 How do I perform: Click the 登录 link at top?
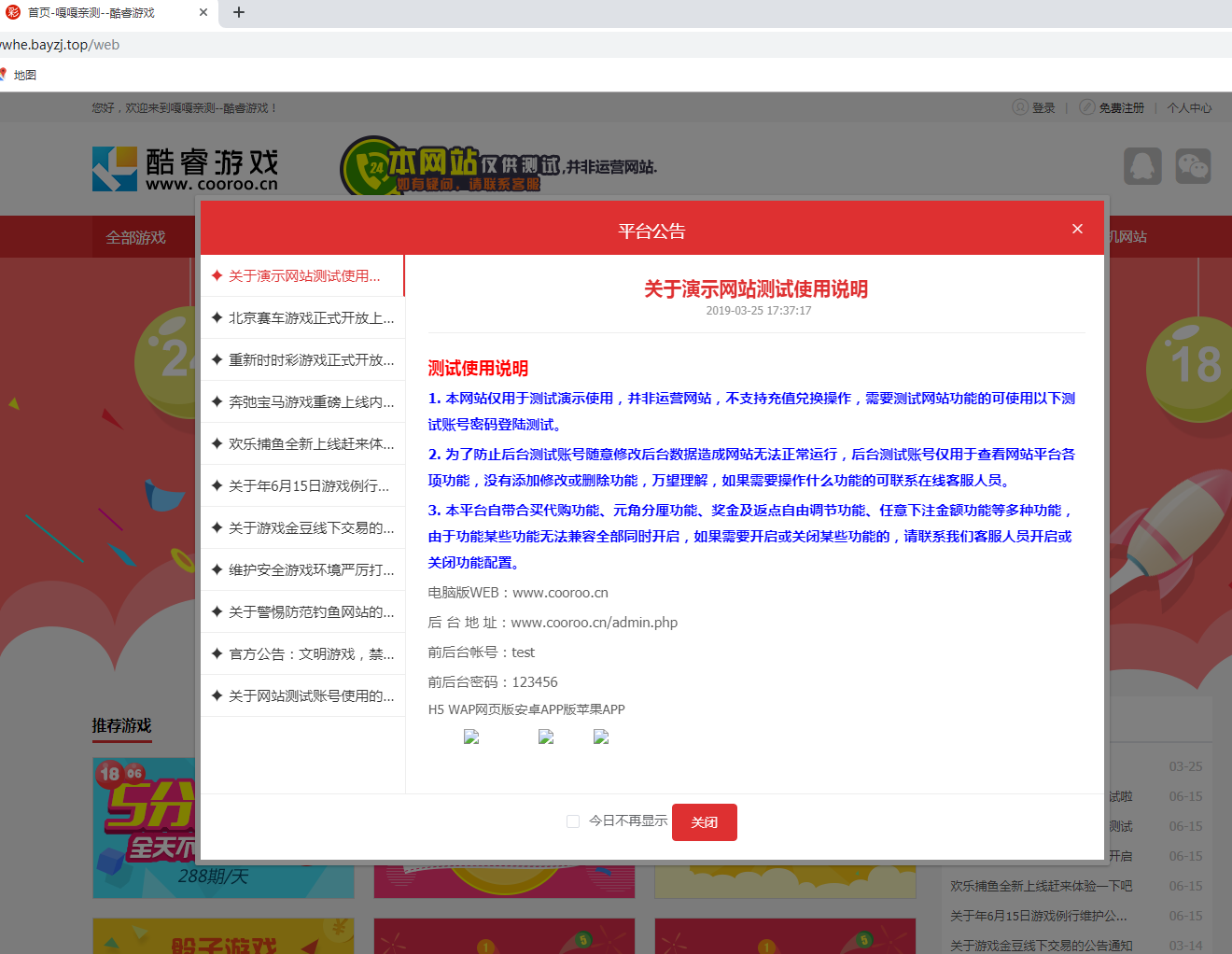click(x=1043, y=107)
